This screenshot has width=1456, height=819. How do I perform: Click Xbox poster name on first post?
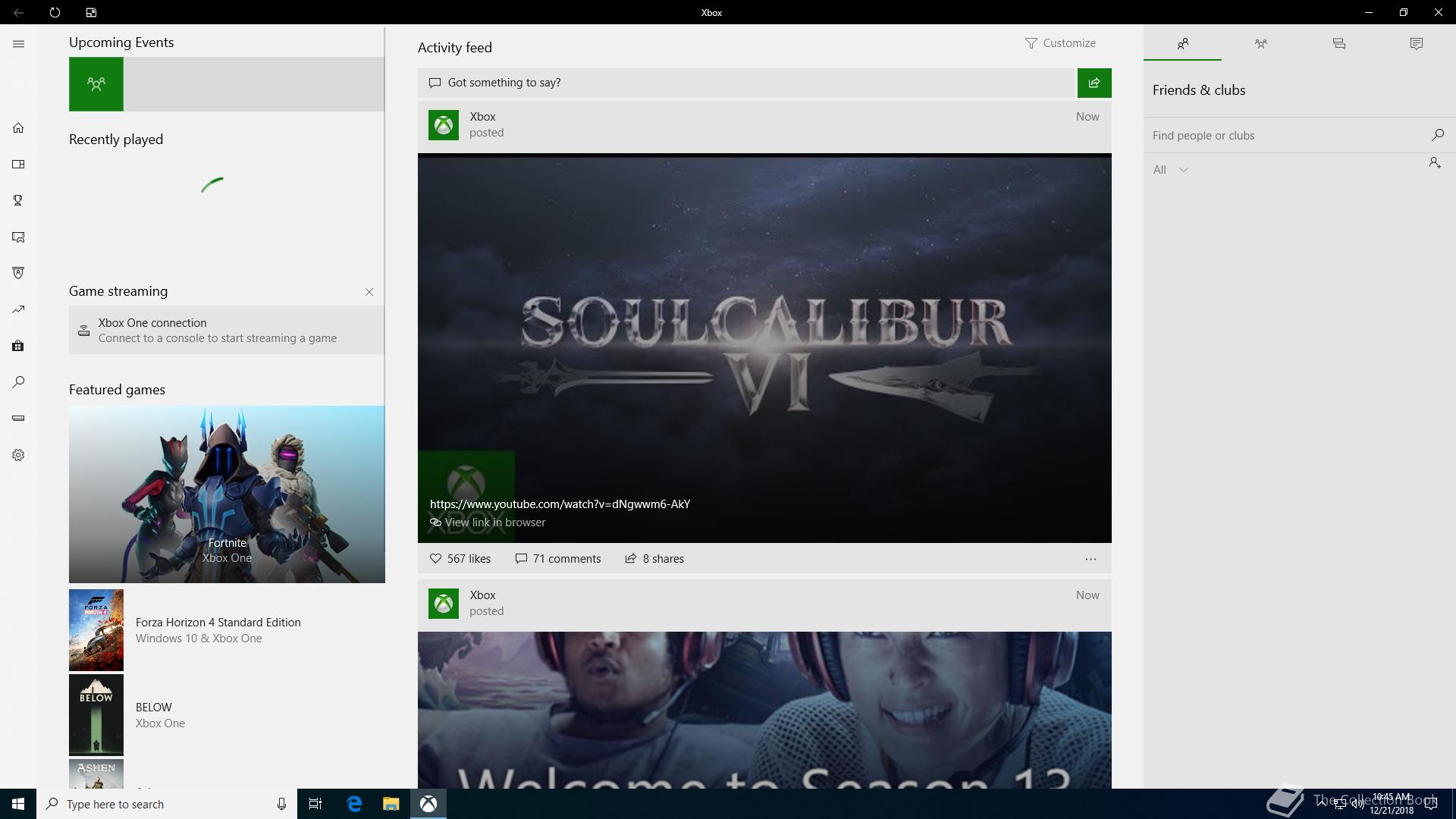pos(482,117)
